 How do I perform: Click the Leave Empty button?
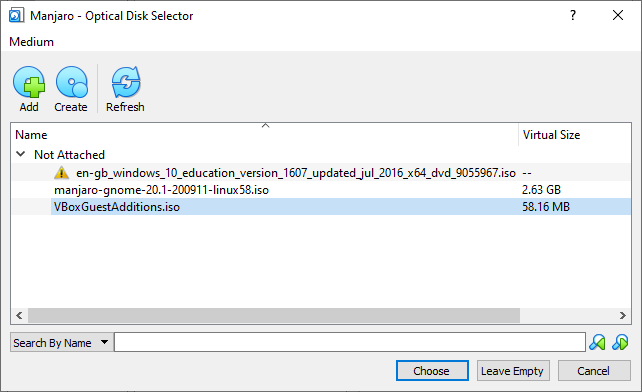[513, 371]
